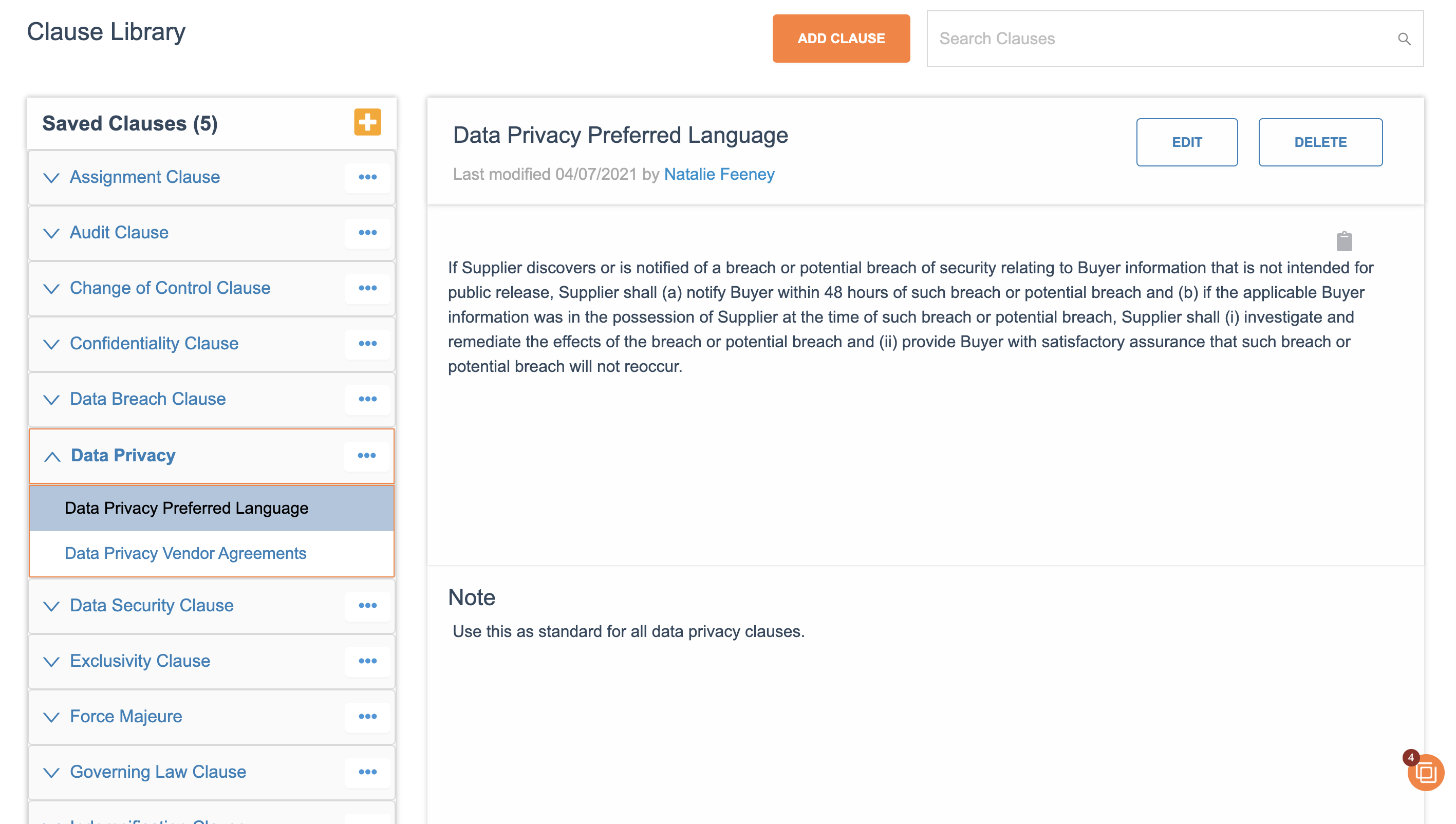This screenshot has width=1456, height=824.
Task: Open Natalie Feeney's profile link
Action: point(719,174)
